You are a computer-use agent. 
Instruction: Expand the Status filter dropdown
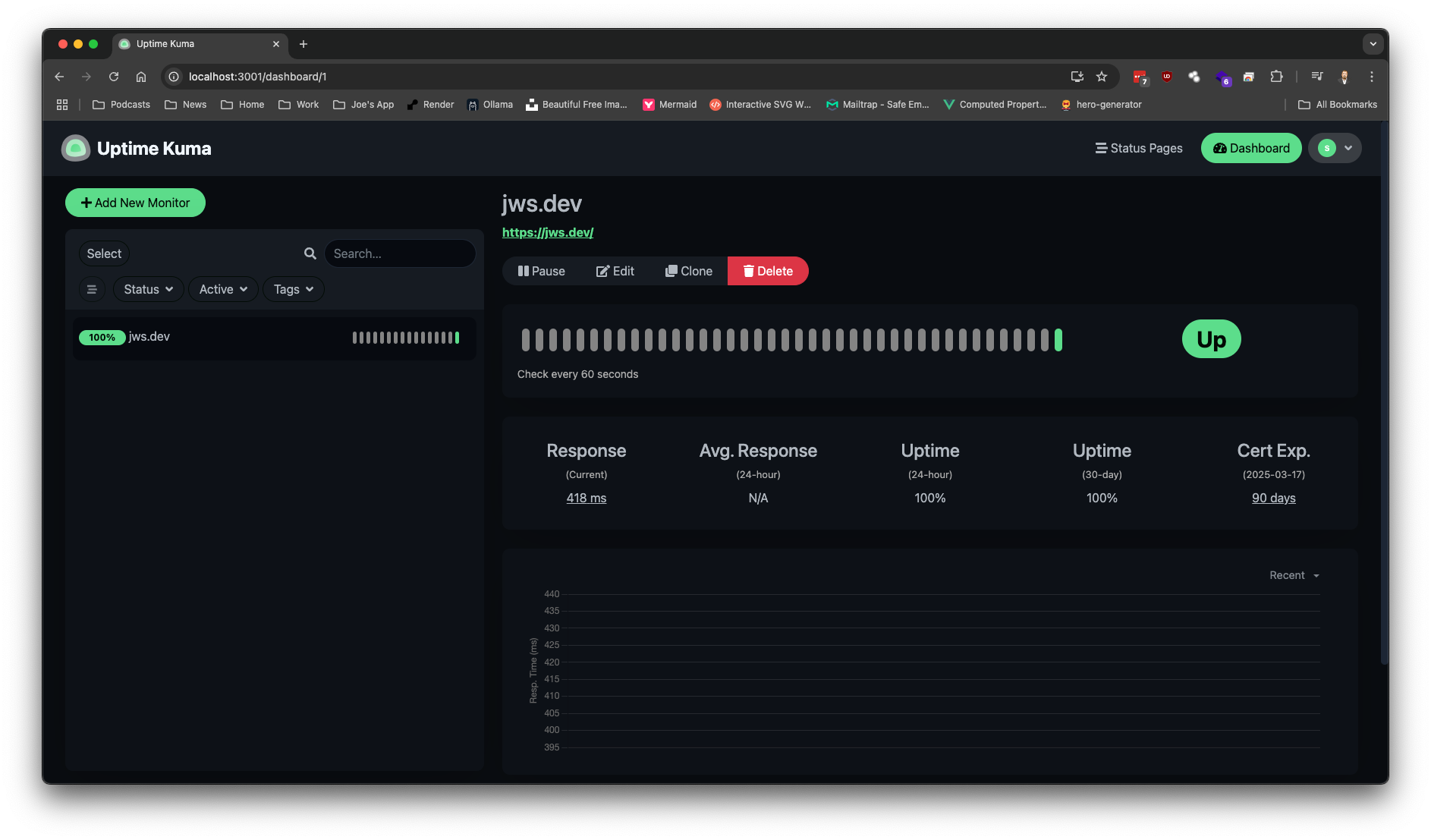click(x=149, y=289)
